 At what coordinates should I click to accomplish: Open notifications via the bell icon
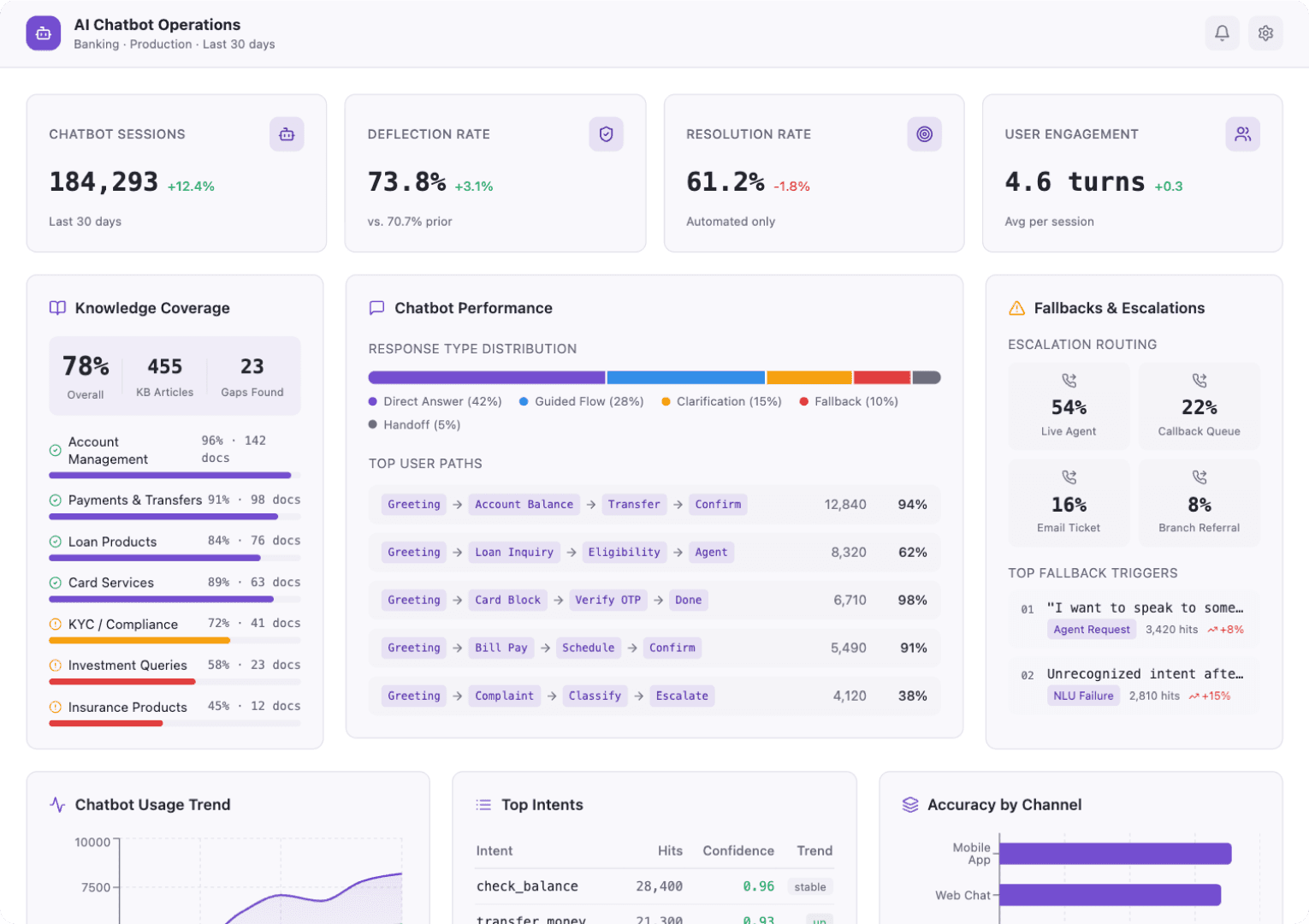(x=1222, y=33)
